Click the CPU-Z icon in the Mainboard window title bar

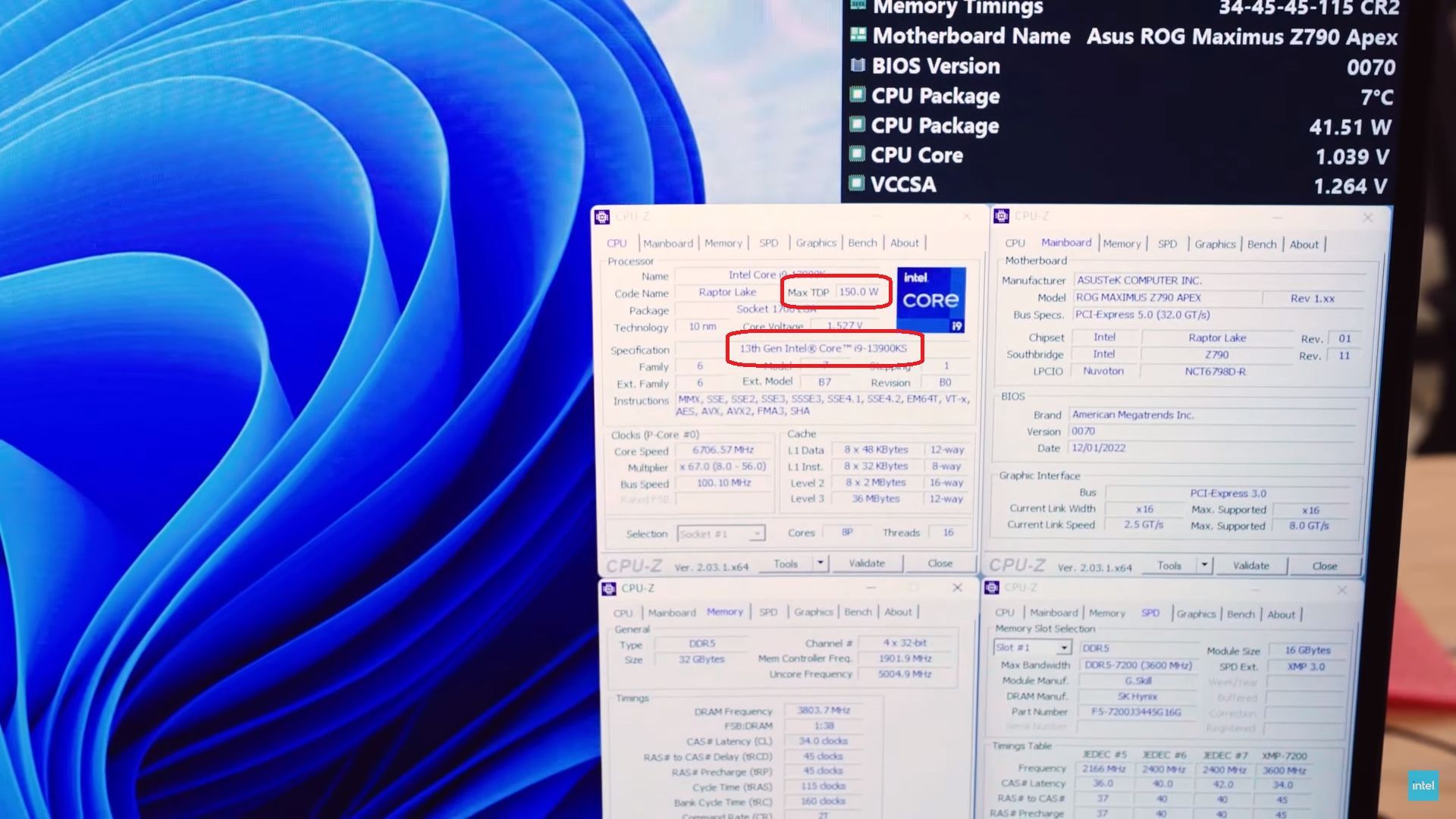pyautogui.click(x=1001, y=216)
